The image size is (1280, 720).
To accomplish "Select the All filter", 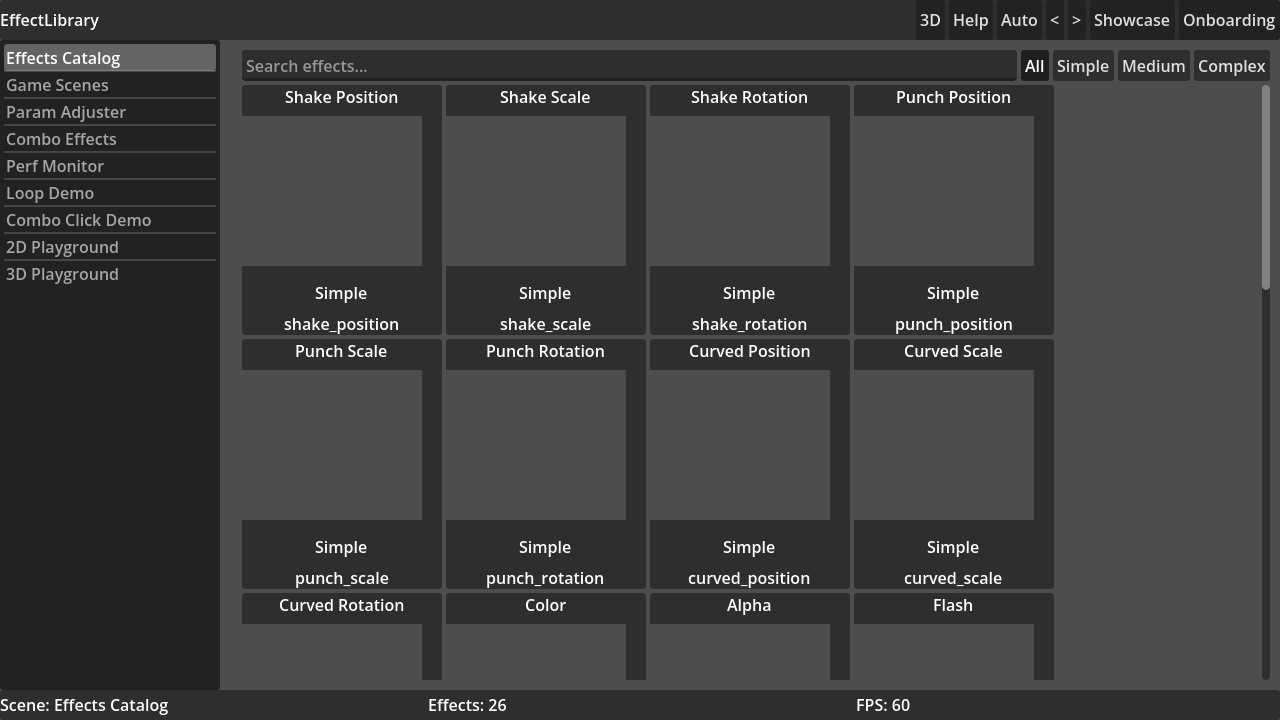I will point(1034,66).
